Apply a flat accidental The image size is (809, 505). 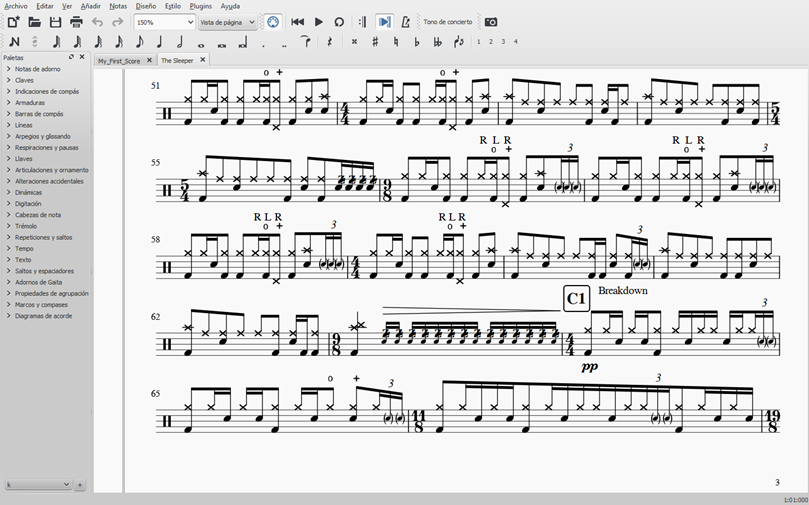tap(417, 42)
